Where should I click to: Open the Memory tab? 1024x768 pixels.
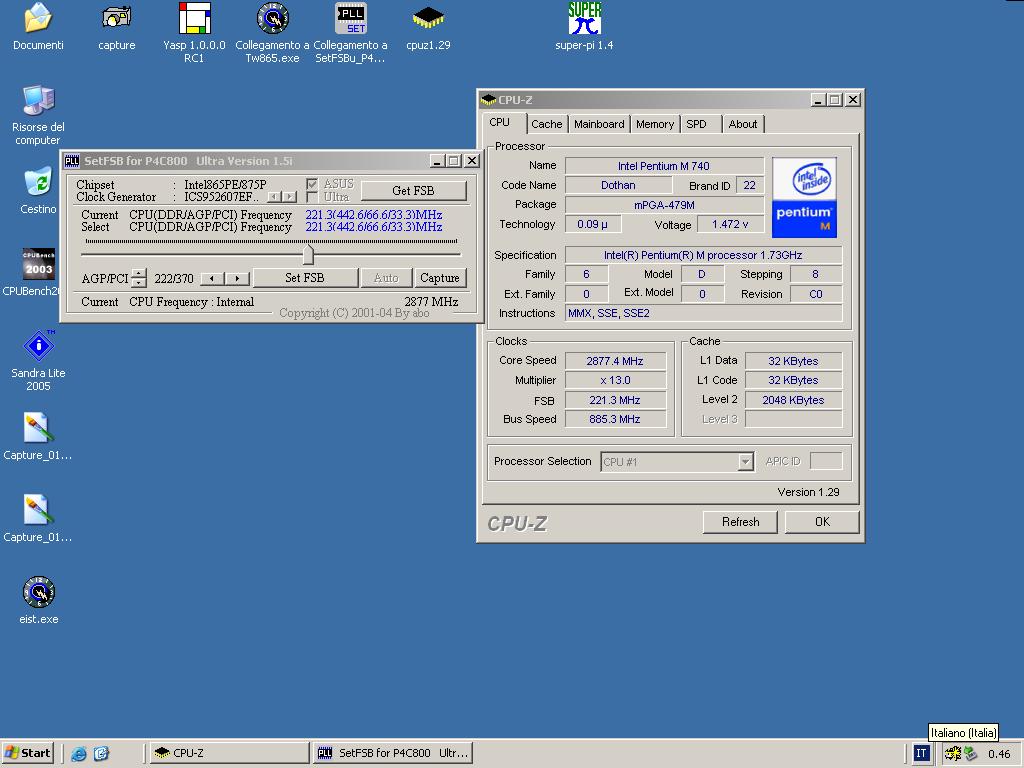655,124
